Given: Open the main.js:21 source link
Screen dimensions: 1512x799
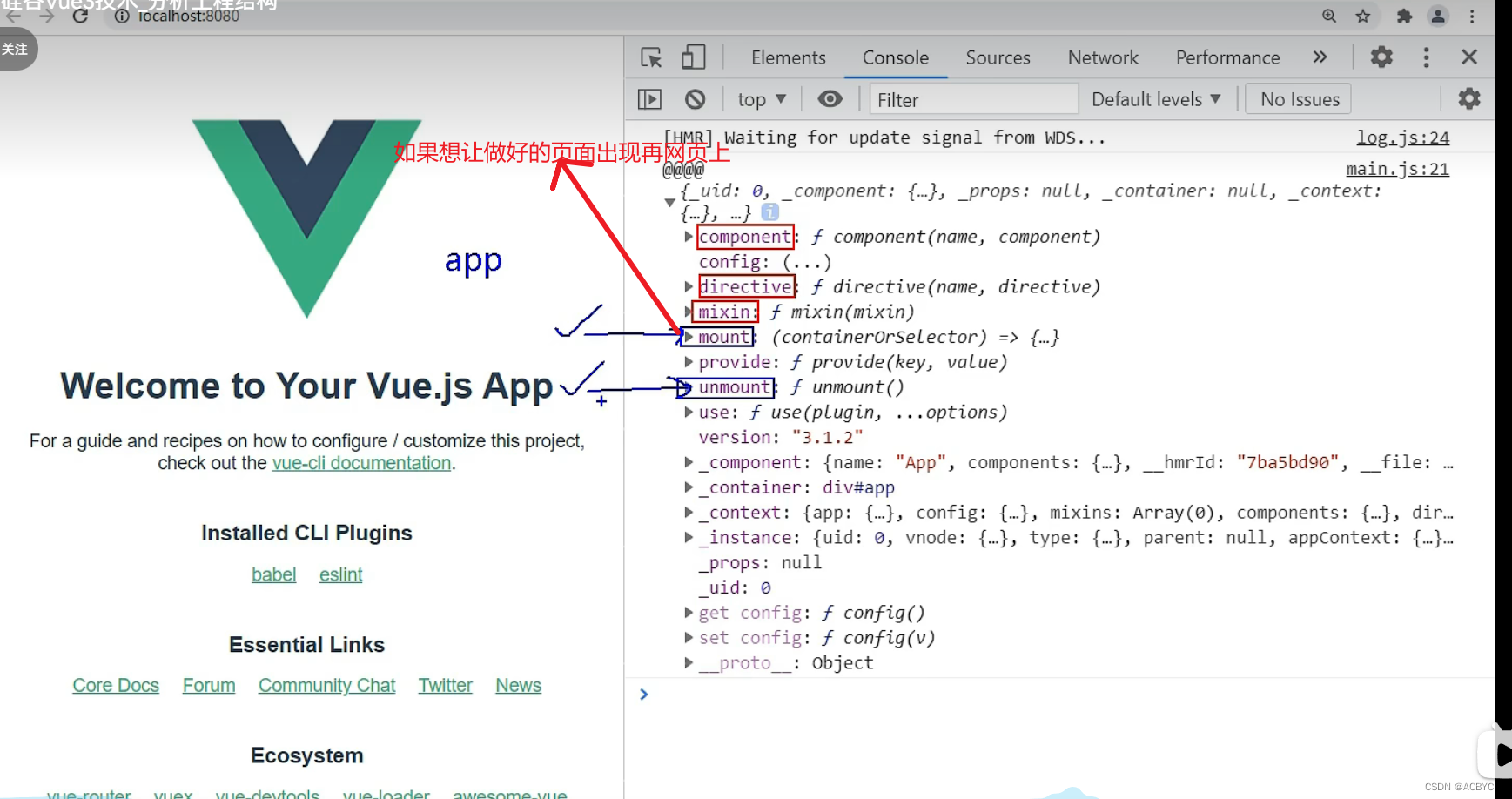Looking at the screenshot, I should (1398, 169).
